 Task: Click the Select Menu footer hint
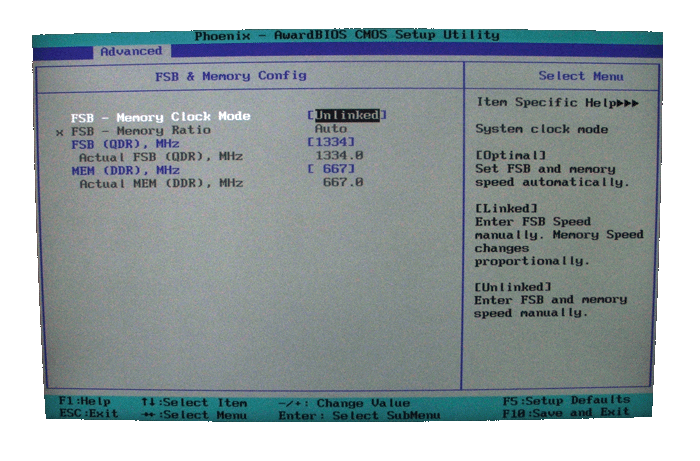[x=194, y=415]
